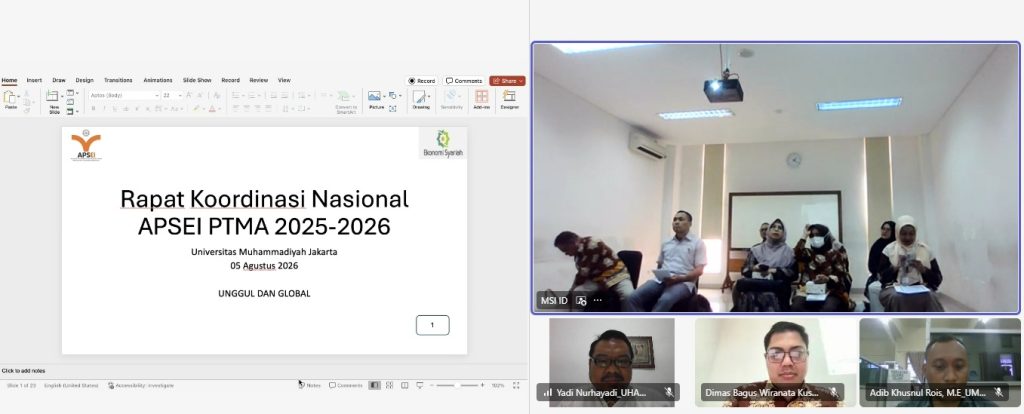Click the zoom out minus button

[x=432, y=385]
